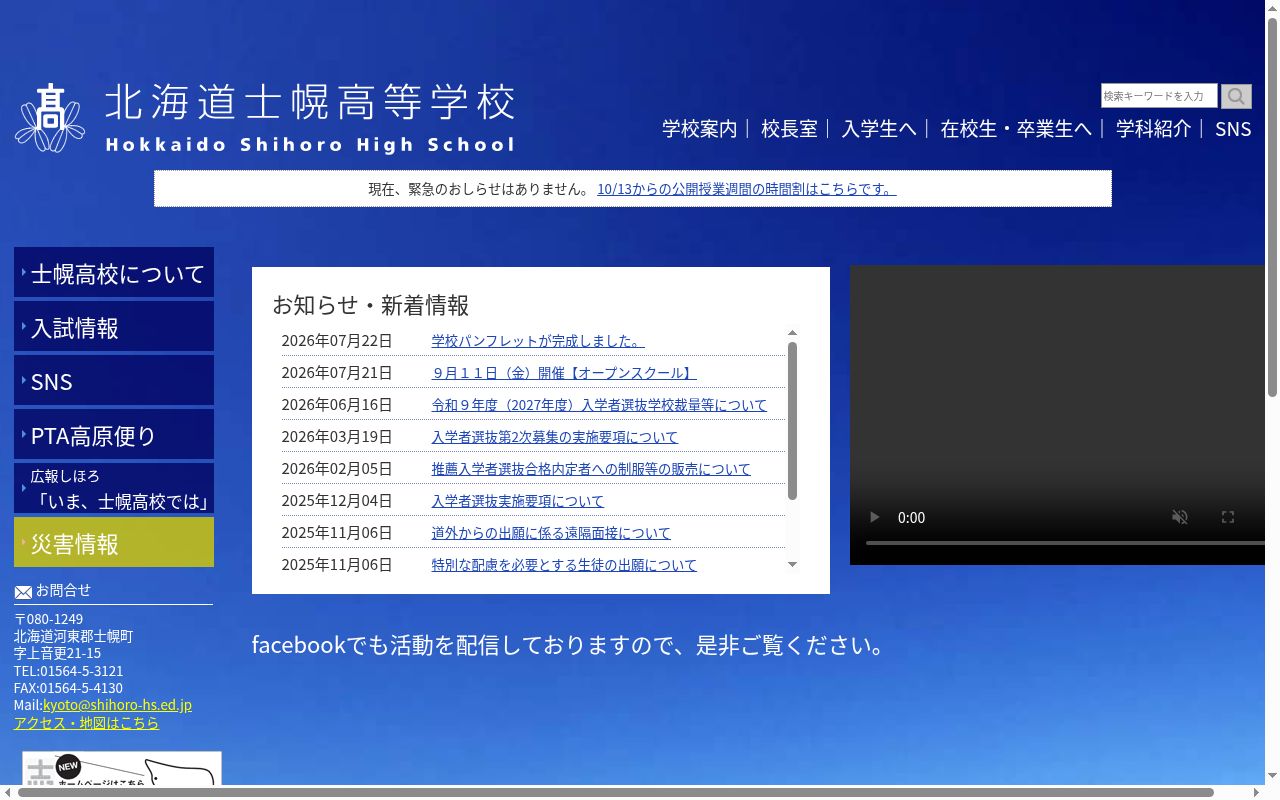Open 入学者選抜第2次募集の実施要項 link
Image resolution: width=1280 pixels, height=800 pixels.
[x=554, y=437]
